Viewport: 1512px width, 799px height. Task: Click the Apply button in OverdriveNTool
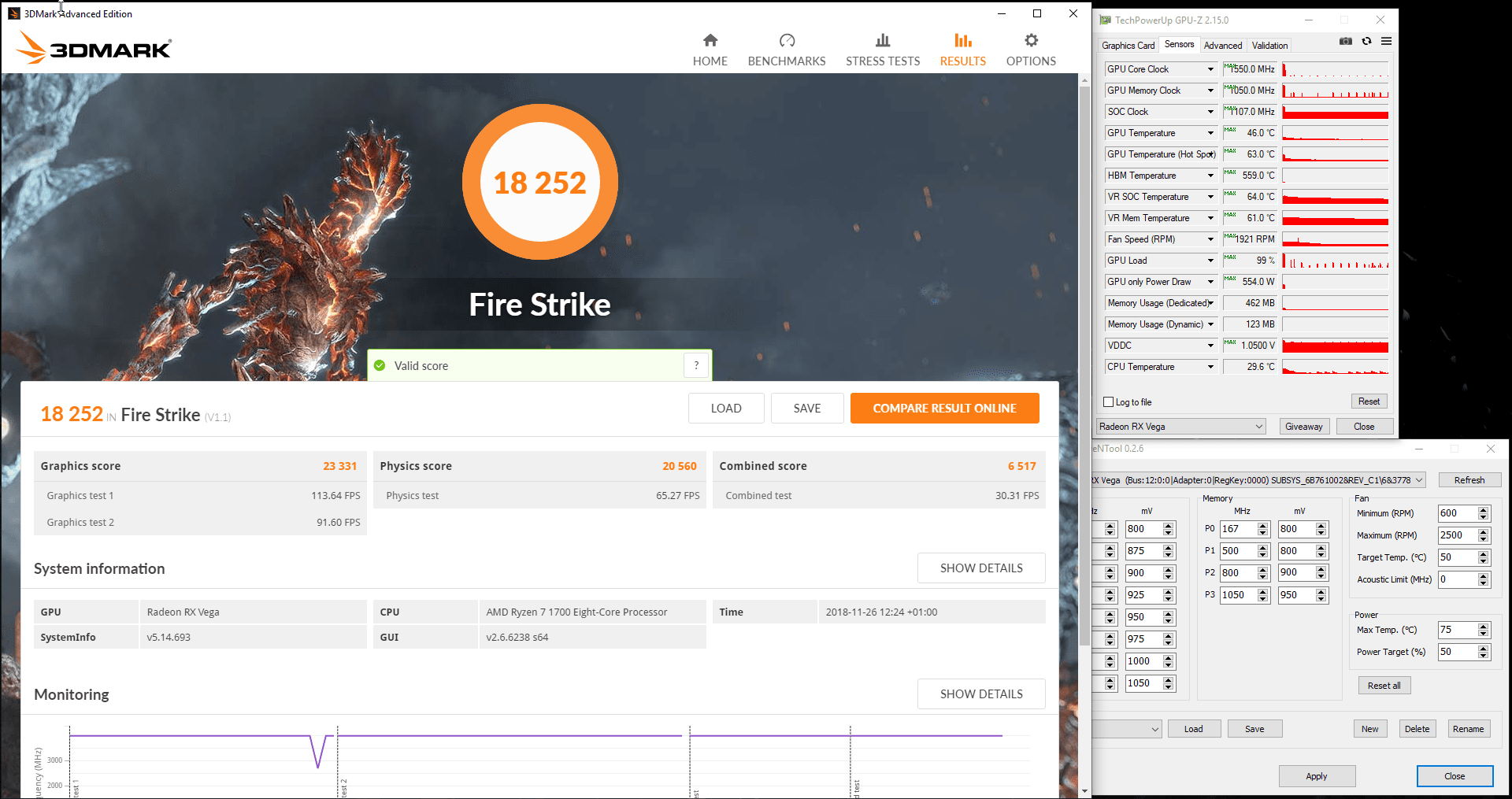coord(1317,776)
